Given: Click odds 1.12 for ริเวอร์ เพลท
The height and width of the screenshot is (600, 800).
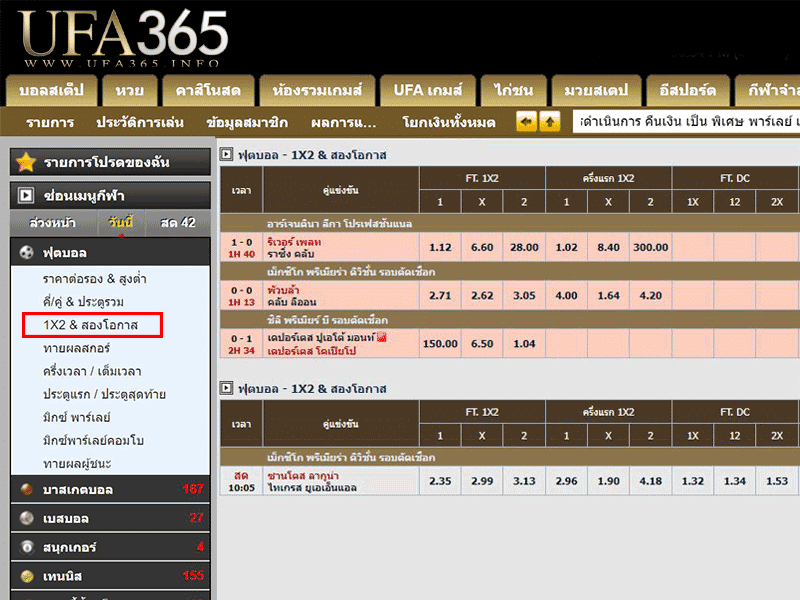Looking at the screenshot, I should [440, 247].
